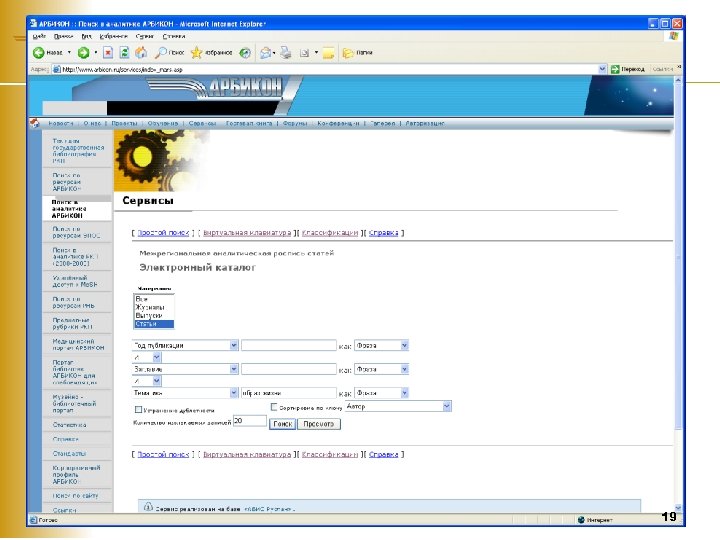Click the Go arrow button beside address bar

(x=615, y=69)
